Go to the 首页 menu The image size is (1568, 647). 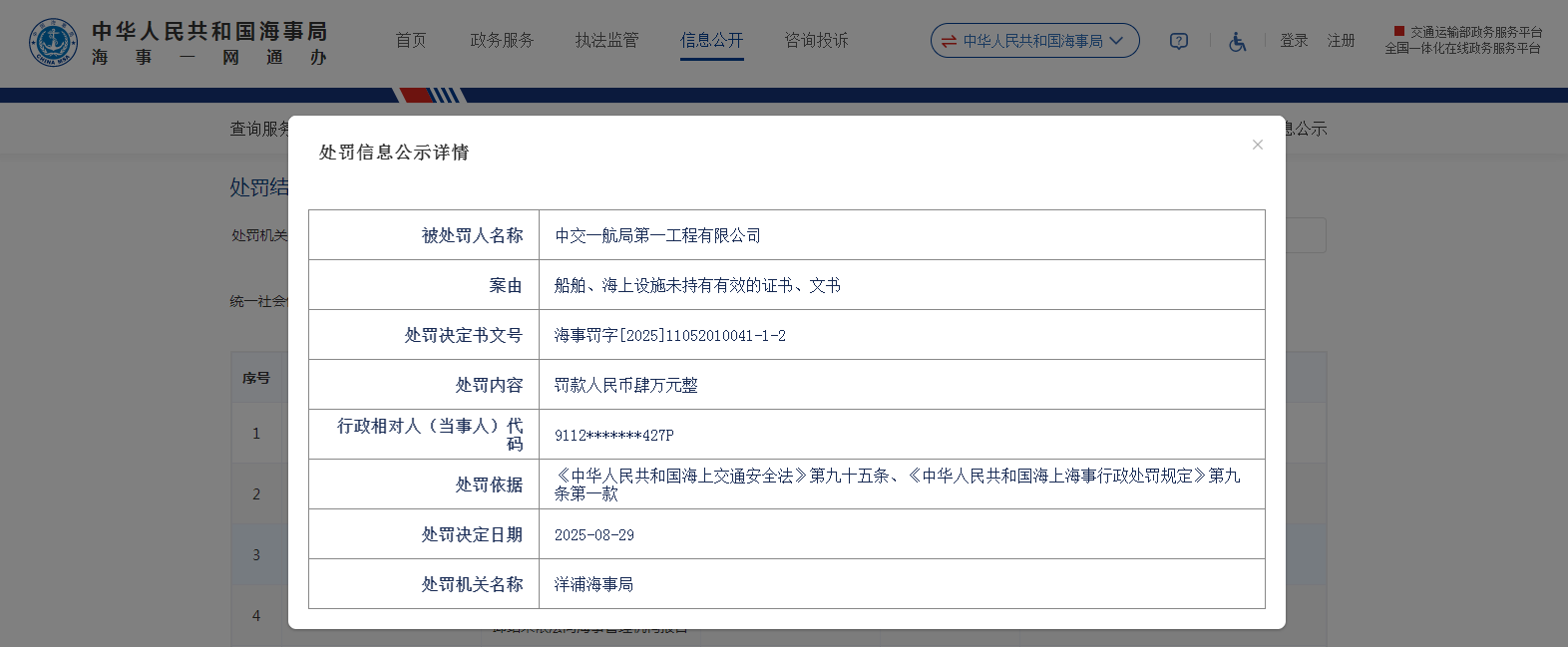click(411, 40)
